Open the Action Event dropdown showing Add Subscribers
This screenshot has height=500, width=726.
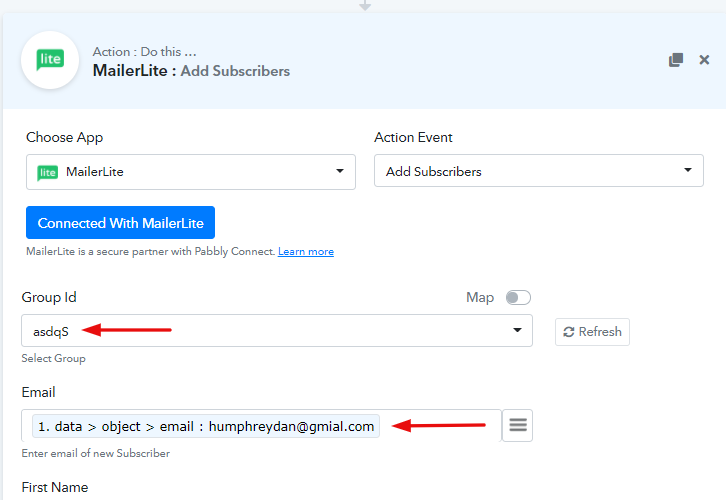pos(538,171)
